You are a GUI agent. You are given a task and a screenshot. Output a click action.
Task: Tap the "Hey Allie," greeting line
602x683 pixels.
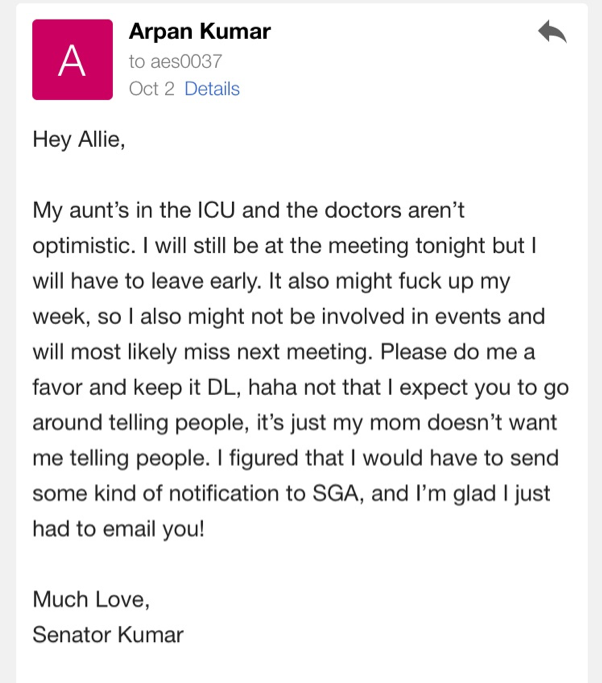tap(79, 140)
